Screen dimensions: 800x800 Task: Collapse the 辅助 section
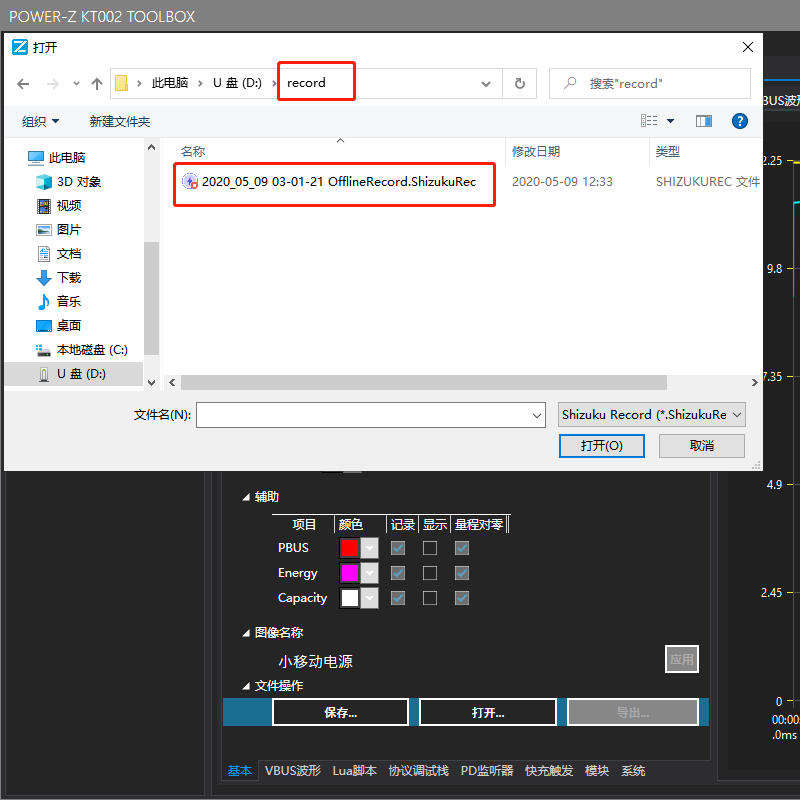[247, 496]
